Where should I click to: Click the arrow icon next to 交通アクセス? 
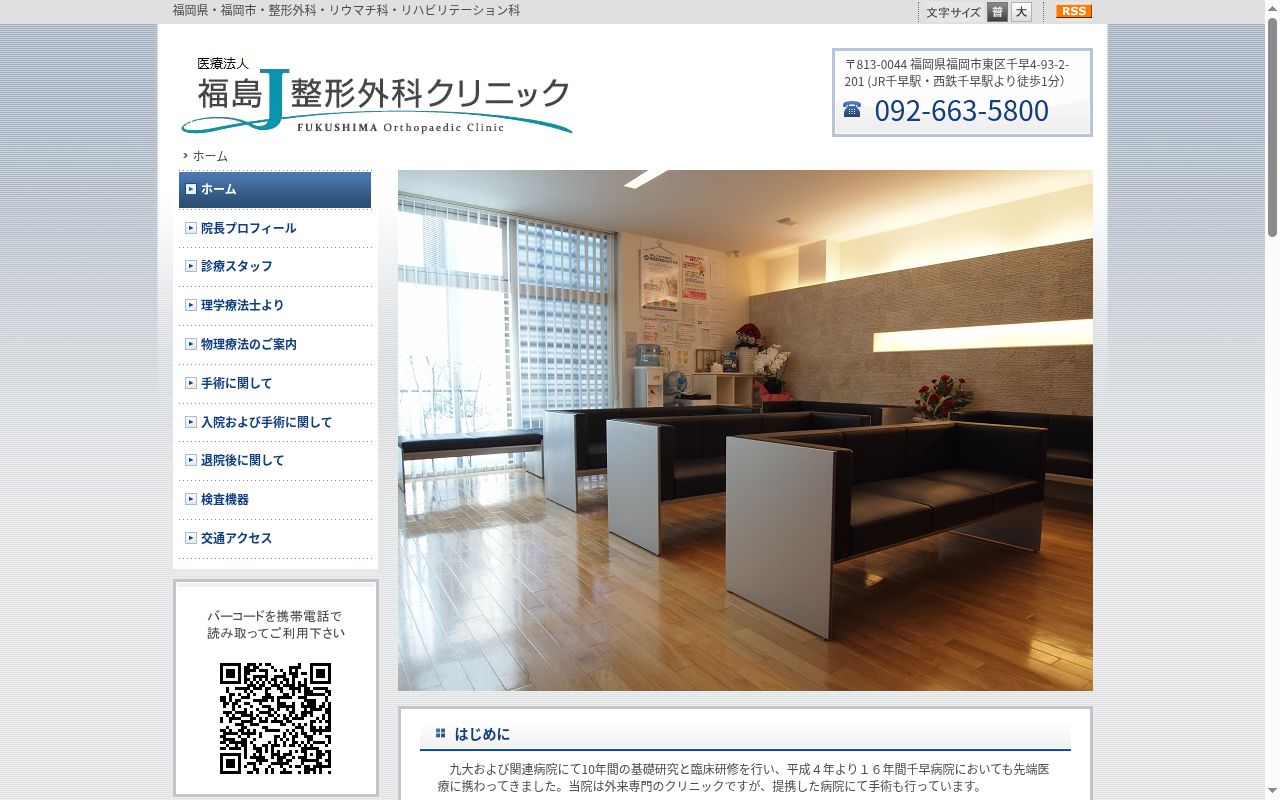pyautogui.click(x=191, y=538)
